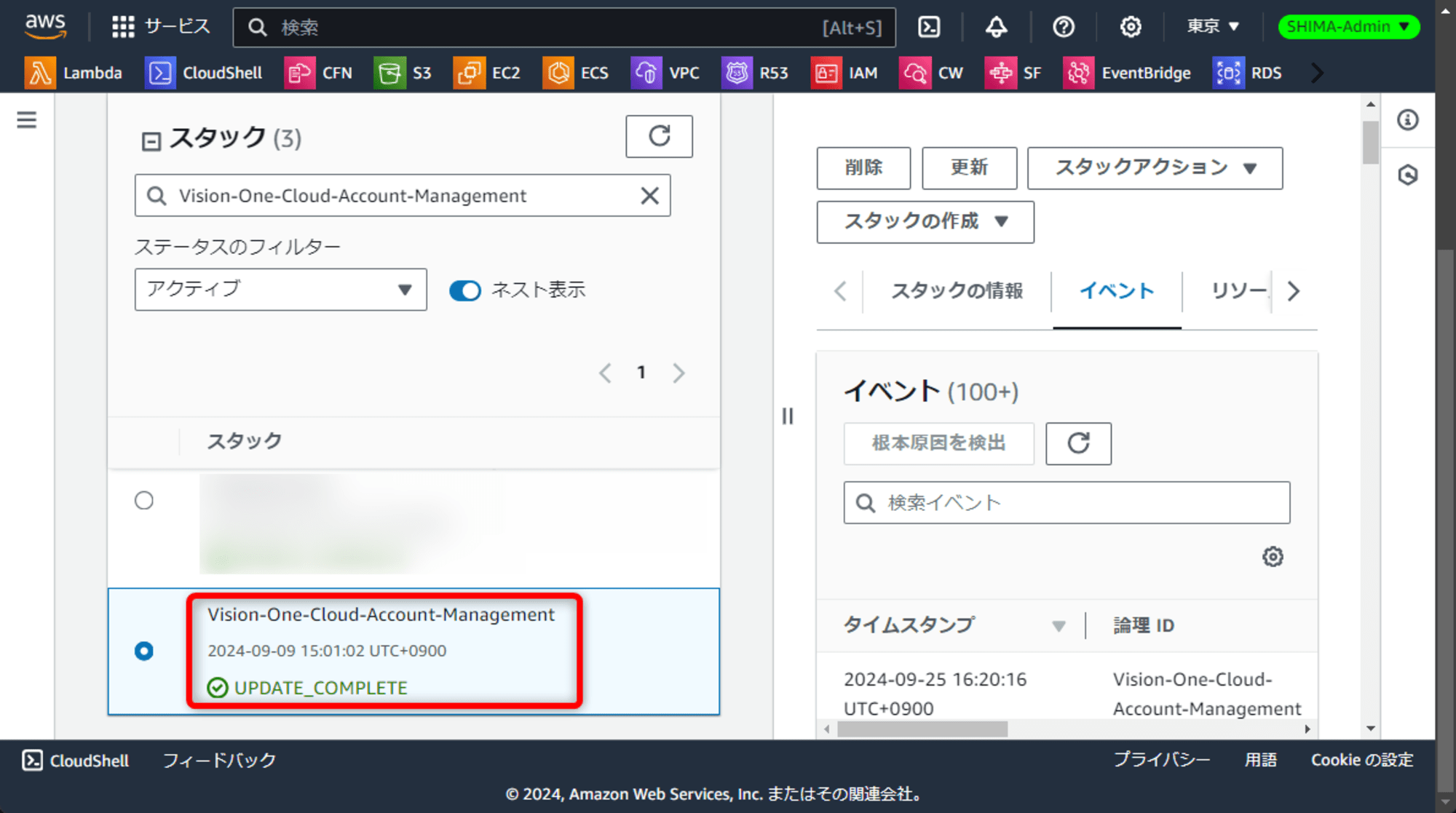Toggle the ネスト表示 switch

465,290
